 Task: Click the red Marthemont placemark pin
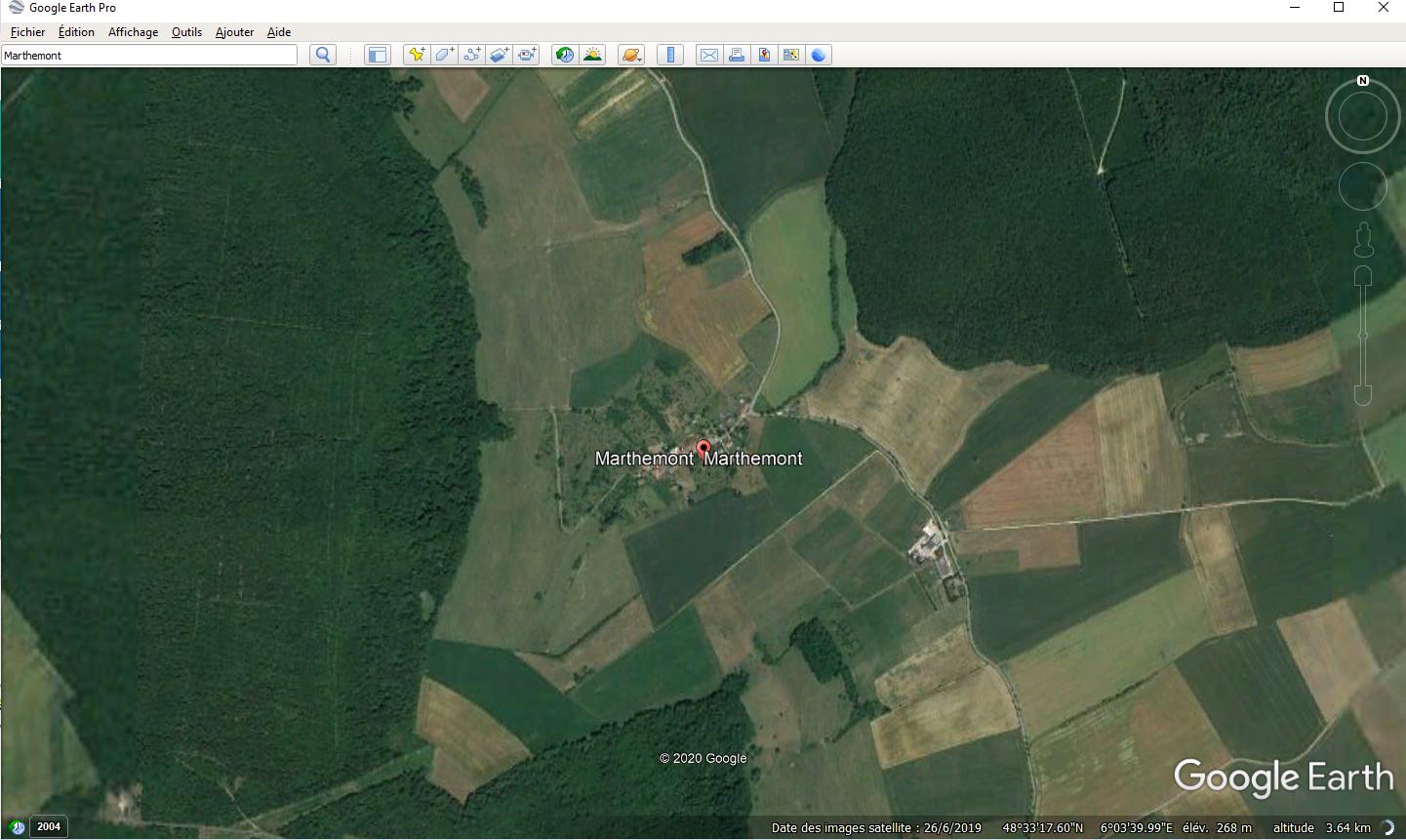click(703, 451)
